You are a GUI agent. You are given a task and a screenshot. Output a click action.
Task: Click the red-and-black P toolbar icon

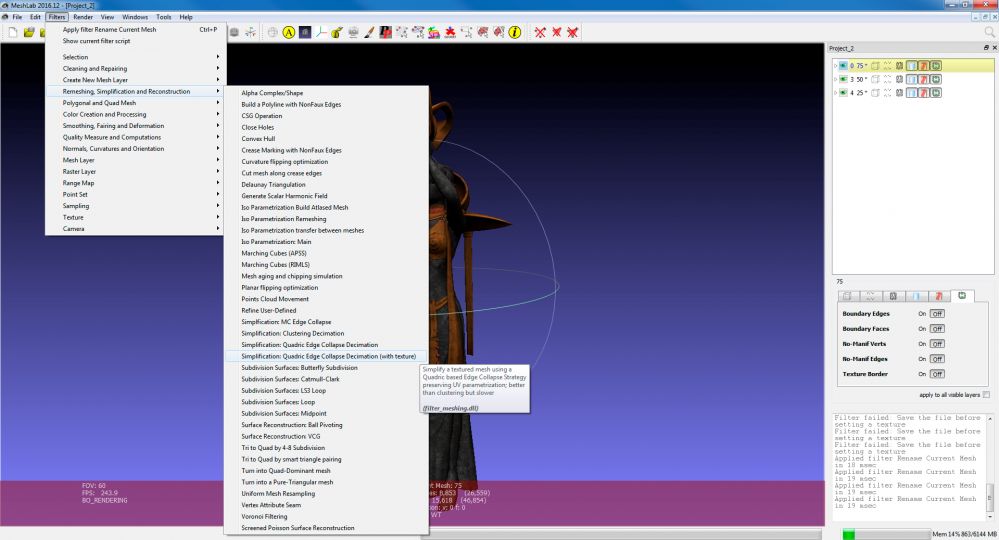tap(385, 32)
